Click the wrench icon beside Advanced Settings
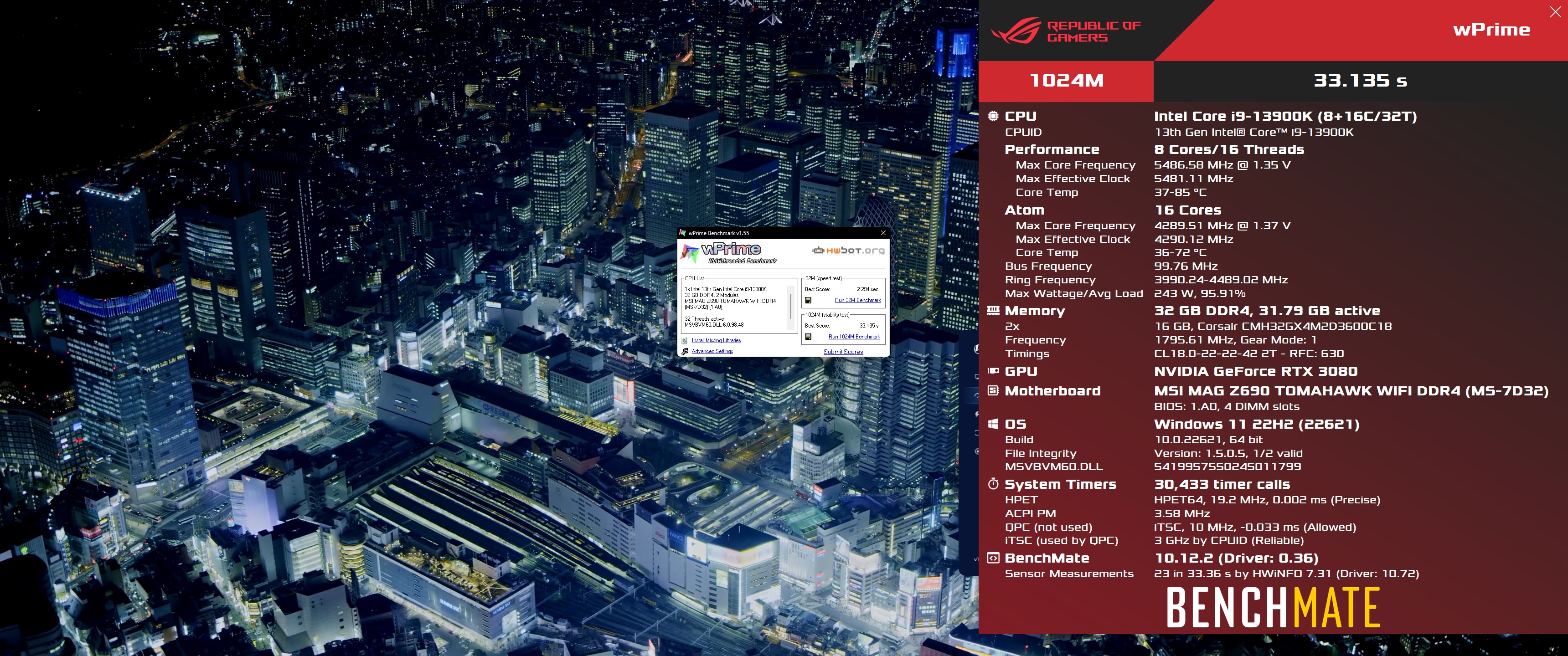This screenshot has height=656, width=1568. coord(685,351)
